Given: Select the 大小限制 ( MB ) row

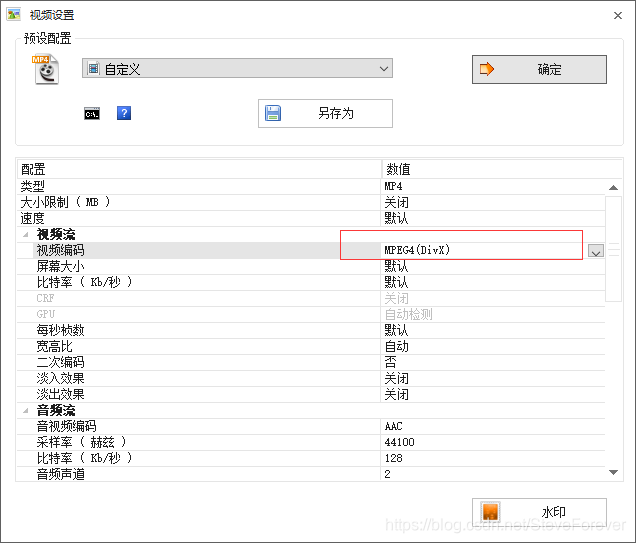Looking at the screenshot, I should tap(311, 202).
